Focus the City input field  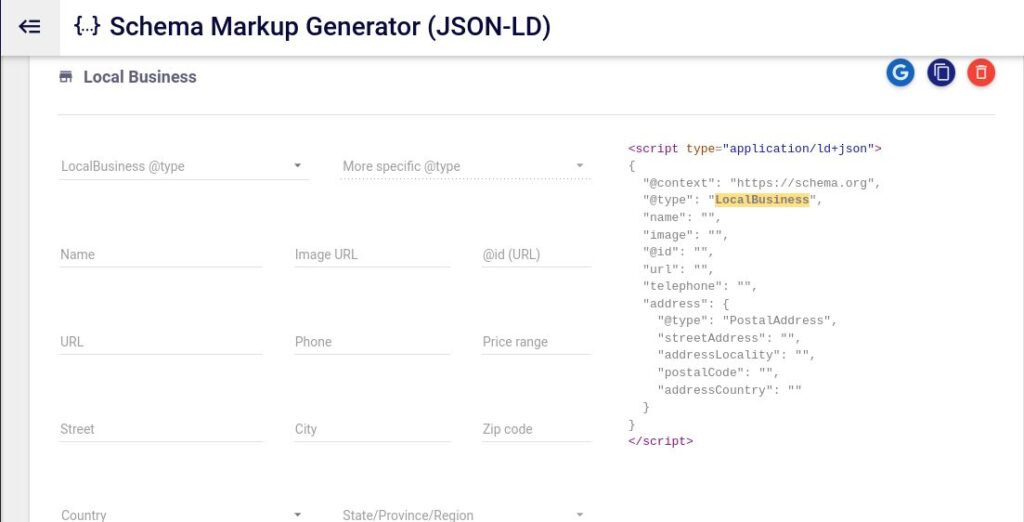point(372,429)
